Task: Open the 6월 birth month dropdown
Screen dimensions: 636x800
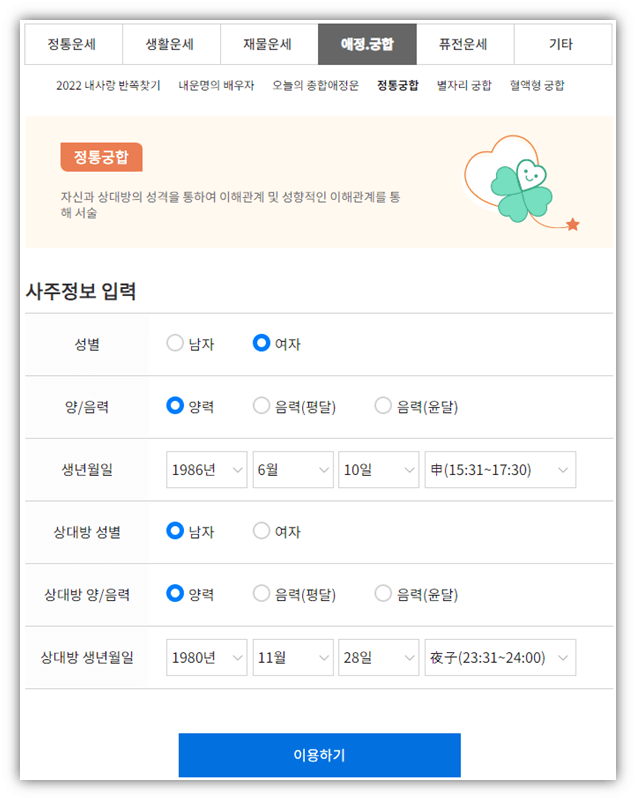Action: 292,469
